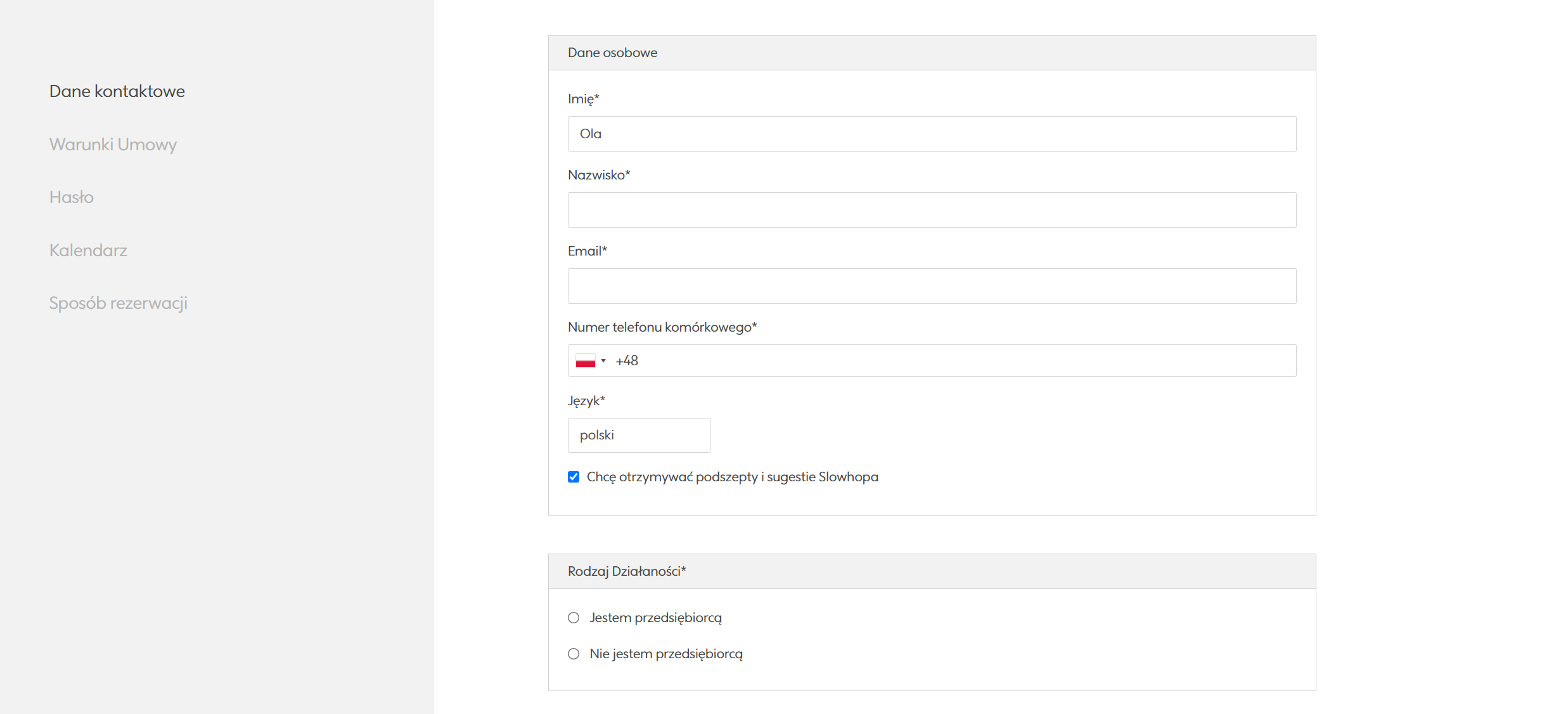Click the Rodzaj Działalności panel header
The image size is (1568, 714).
pos(932,571)
